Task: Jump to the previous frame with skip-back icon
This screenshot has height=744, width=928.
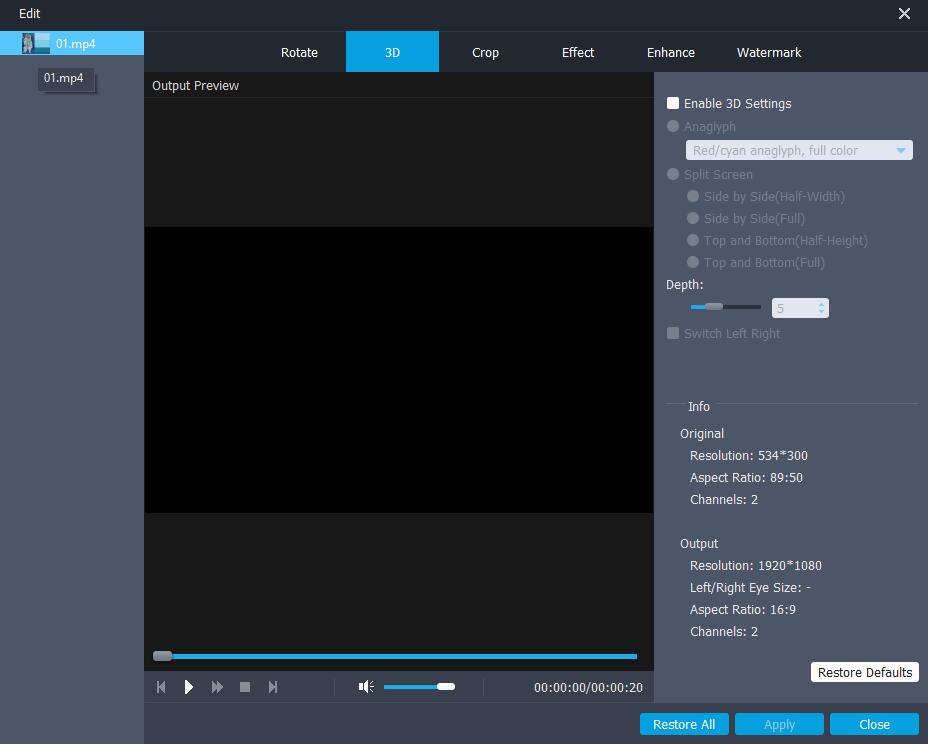Action: pos(161,687)
